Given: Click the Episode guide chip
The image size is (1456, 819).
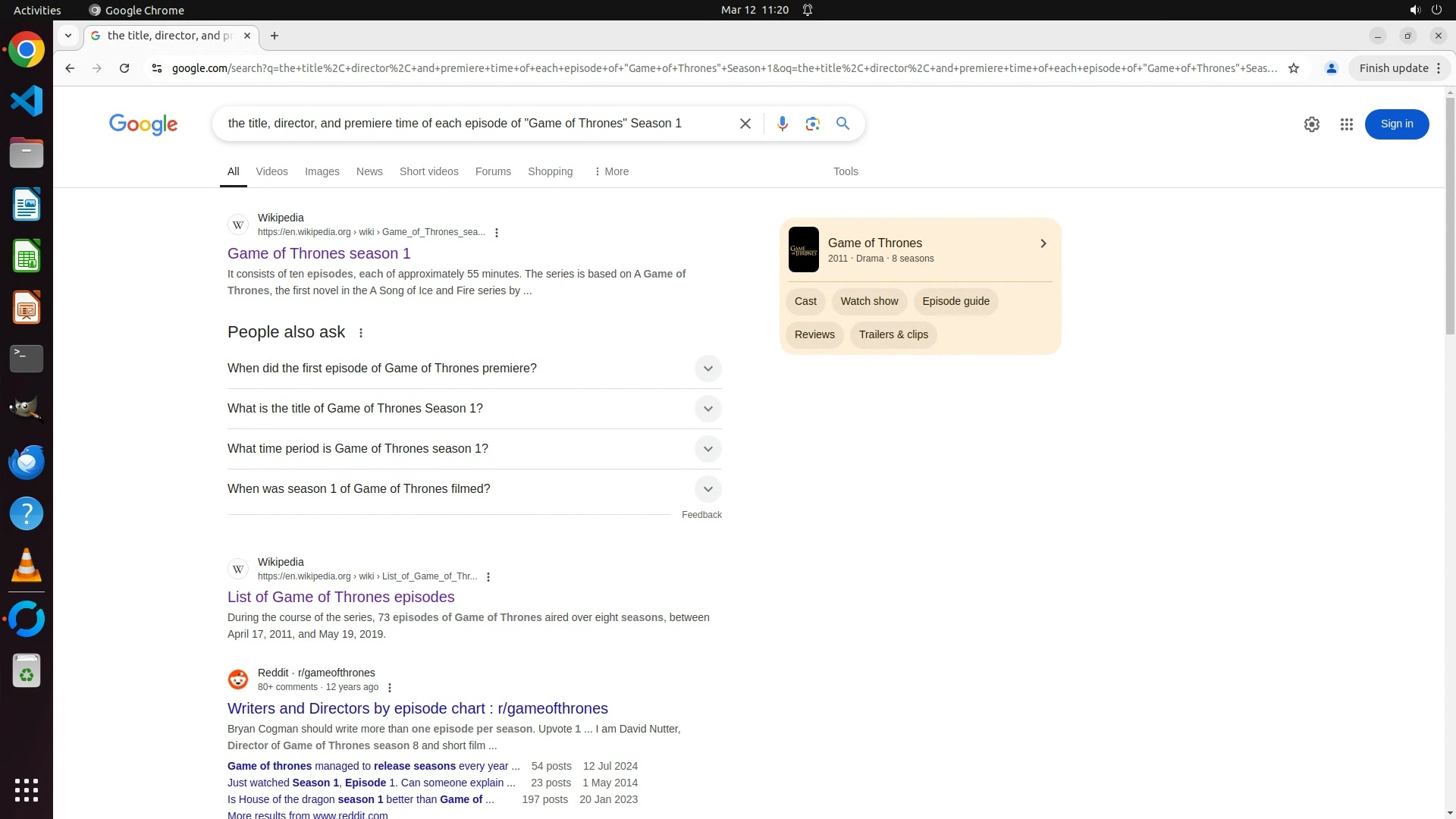Looking at the screenshot, I should (x=955, y=301).
